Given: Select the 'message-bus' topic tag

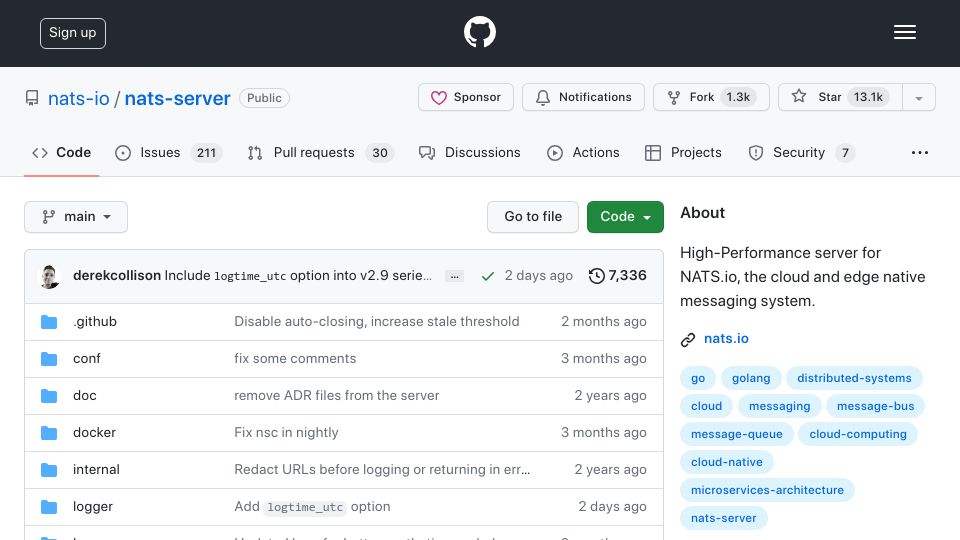Looking at the screenshot, I should coord(876,406).
